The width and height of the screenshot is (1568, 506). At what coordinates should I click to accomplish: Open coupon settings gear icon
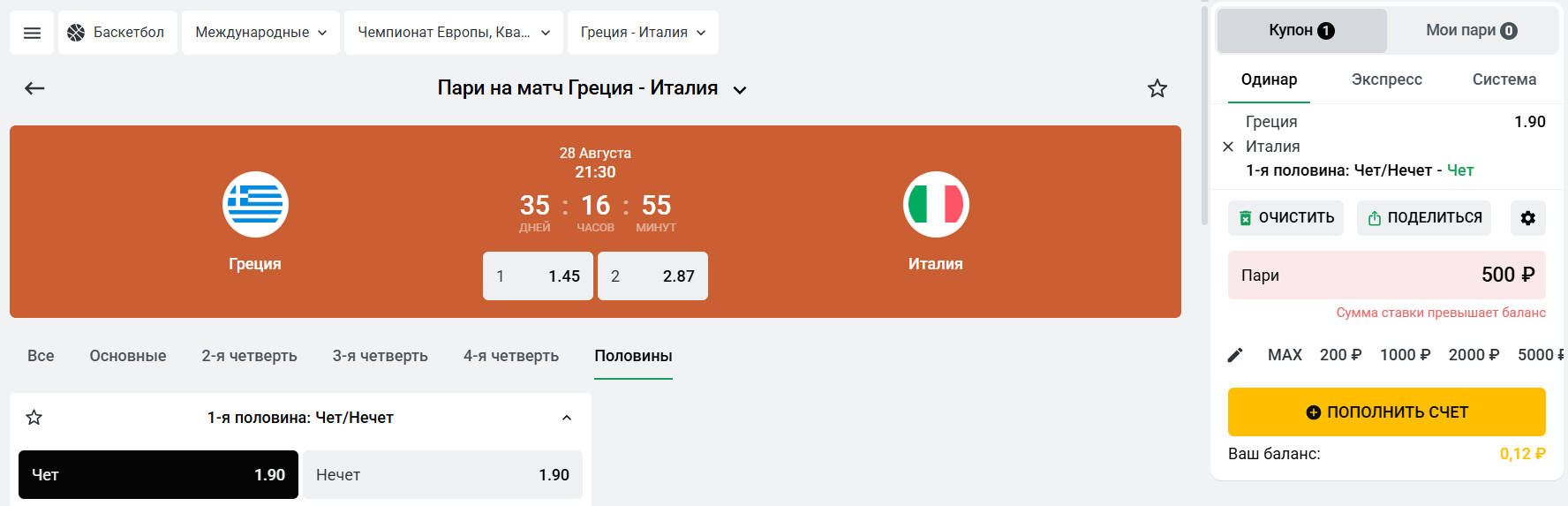point(1527,218)
